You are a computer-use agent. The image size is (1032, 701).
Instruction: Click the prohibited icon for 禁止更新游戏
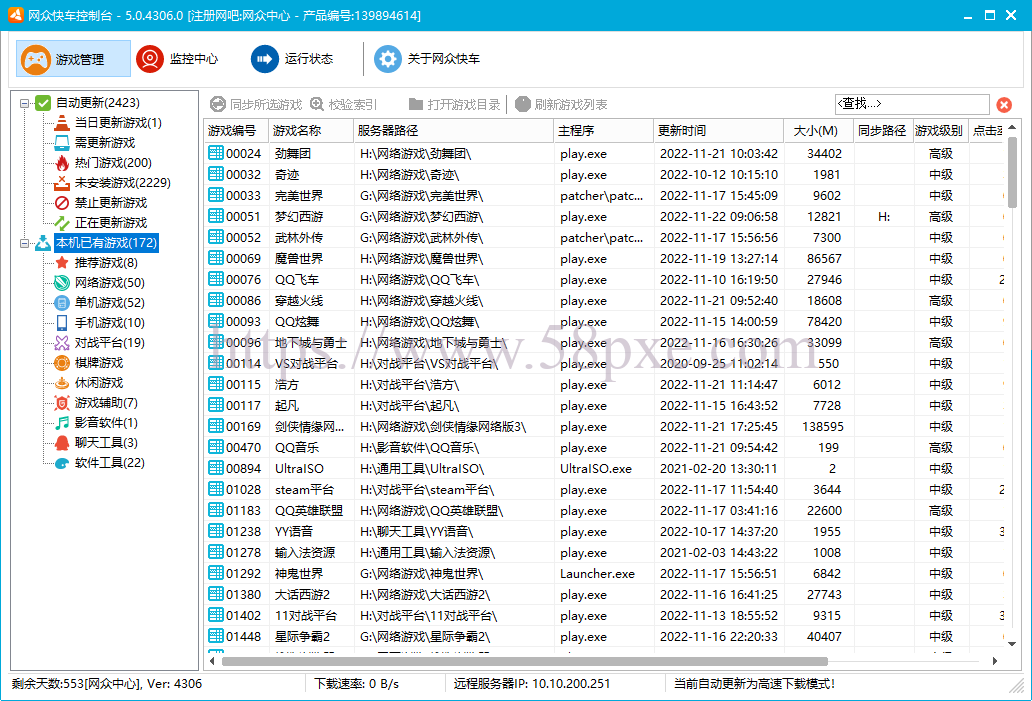point(62,203)
